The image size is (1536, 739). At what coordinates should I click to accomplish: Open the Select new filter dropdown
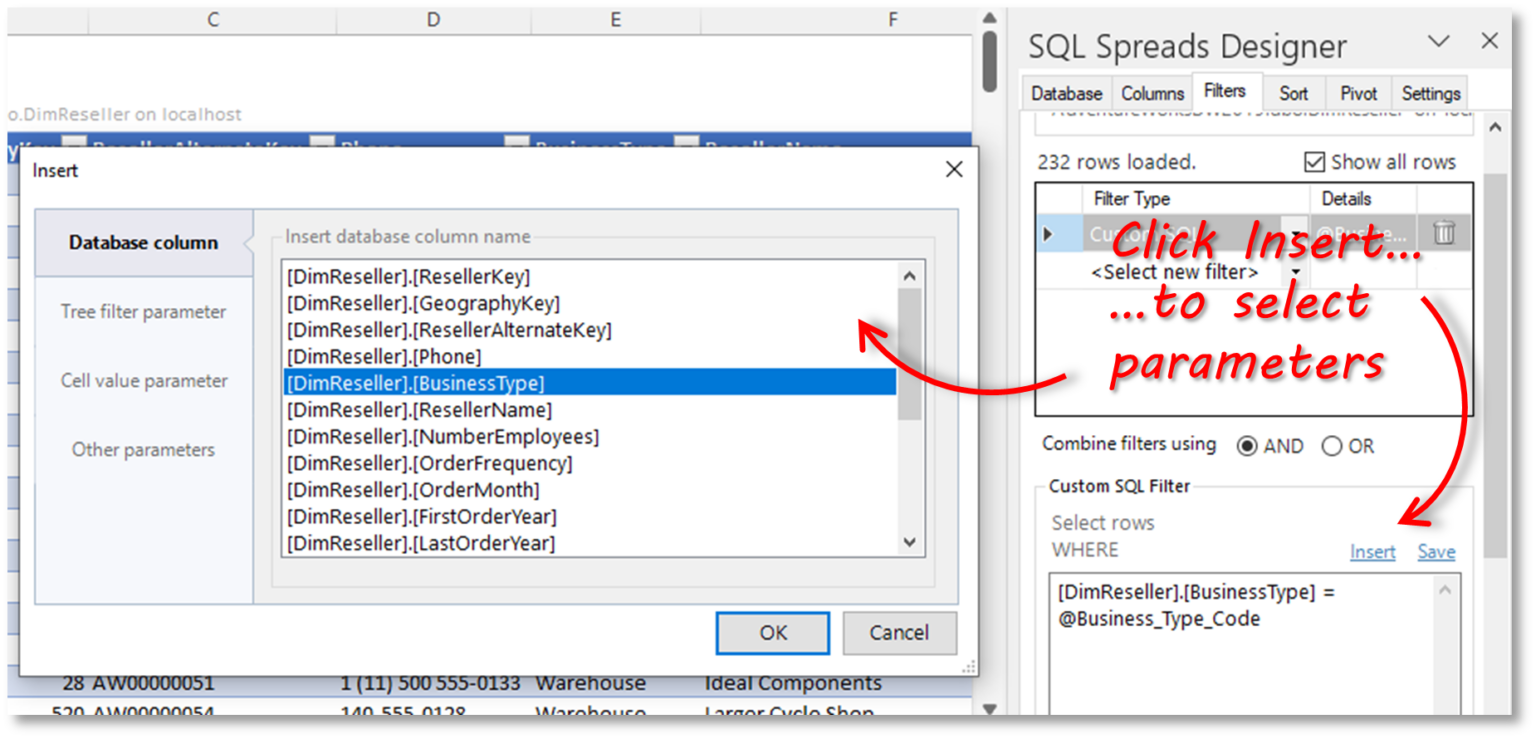click(1296, 272)
